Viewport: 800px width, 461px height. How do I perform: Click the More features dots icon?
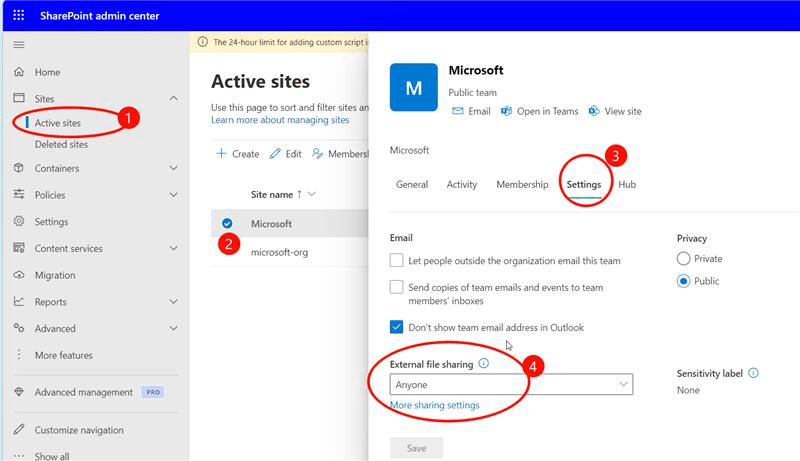tap(19, 354)
